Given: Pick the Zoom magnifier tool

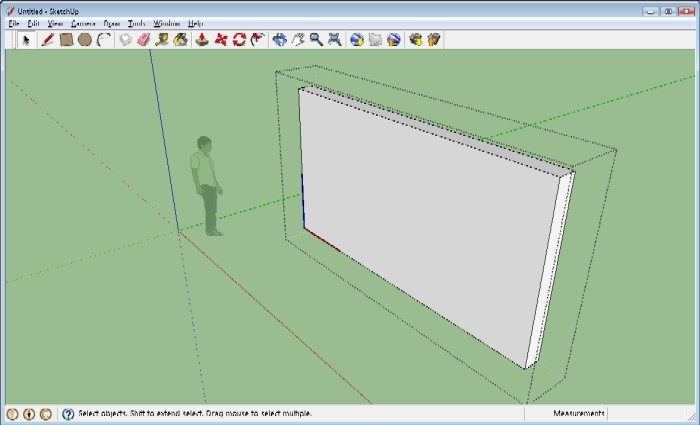Looking at the screenshot, I should (316, 40).
